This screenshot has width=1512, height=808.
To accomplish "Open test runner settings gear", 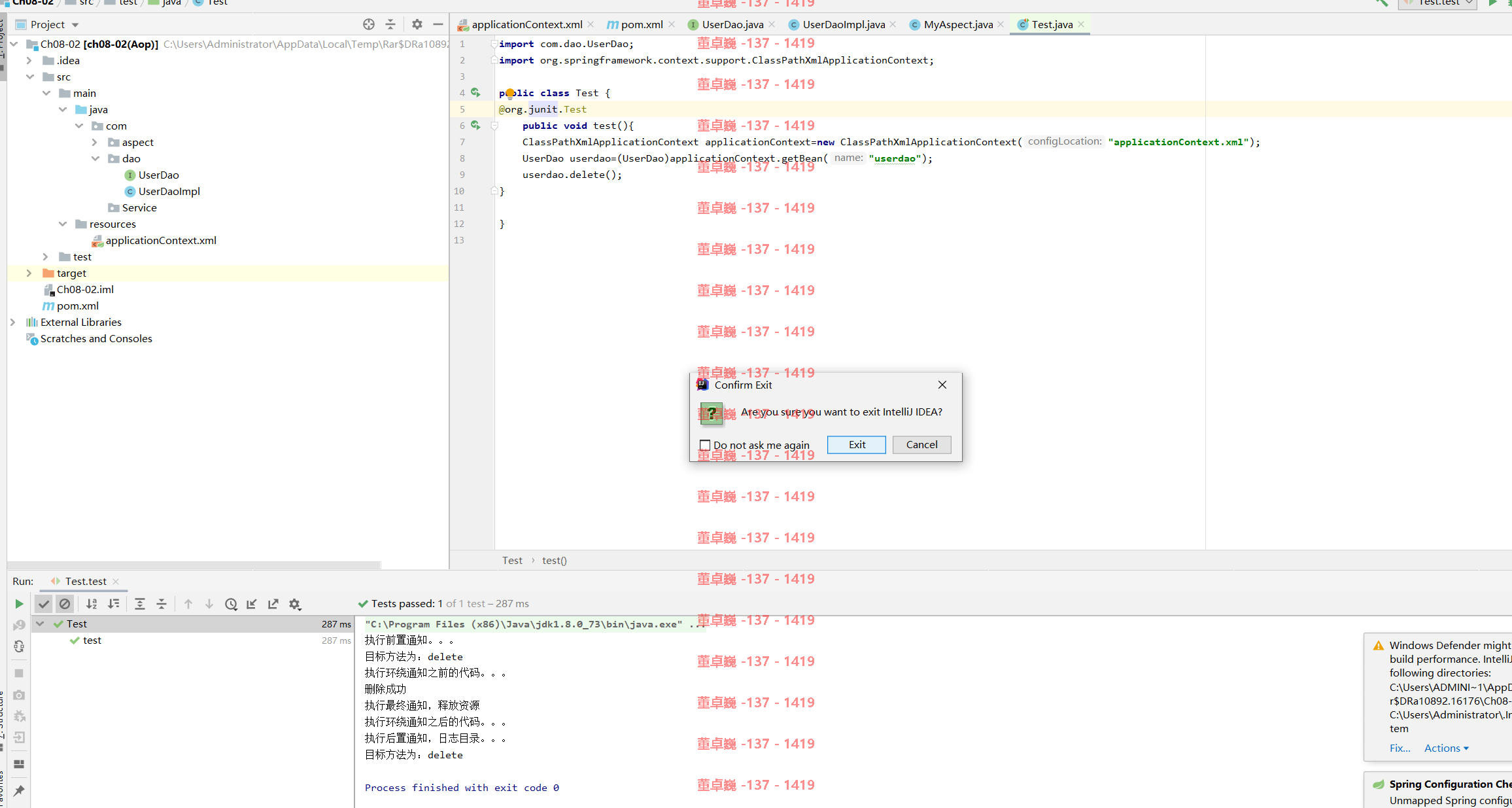I will coord(295,604).
